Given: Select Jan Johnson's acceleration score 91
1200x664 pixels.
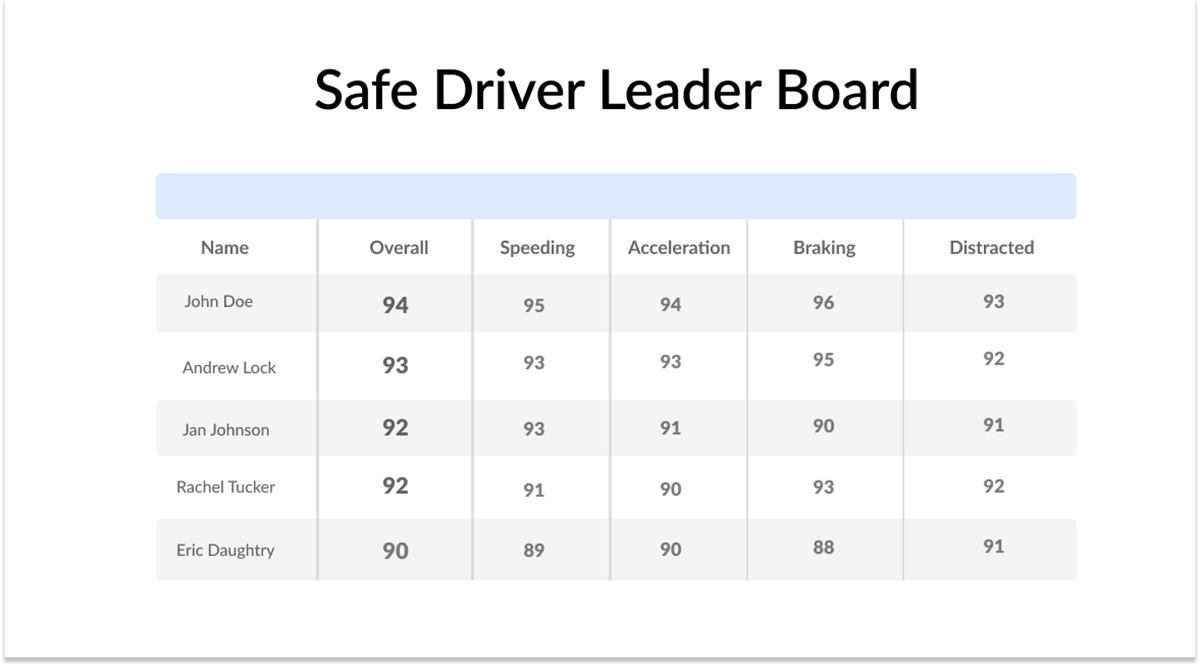Looking at the screenshot, I should tap(670, 428).
